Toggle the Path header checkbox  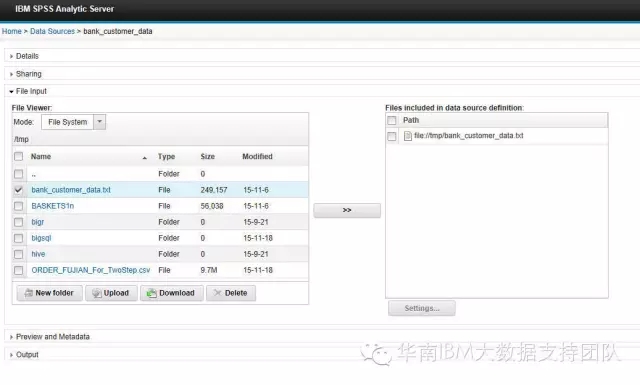coord(392,120)
